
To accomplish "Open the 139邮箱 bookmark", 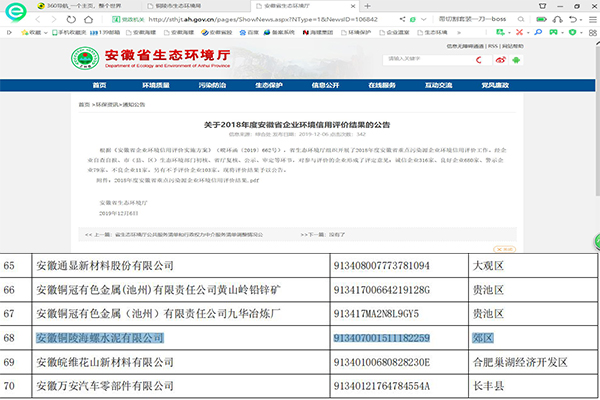I will pos(105,33).
